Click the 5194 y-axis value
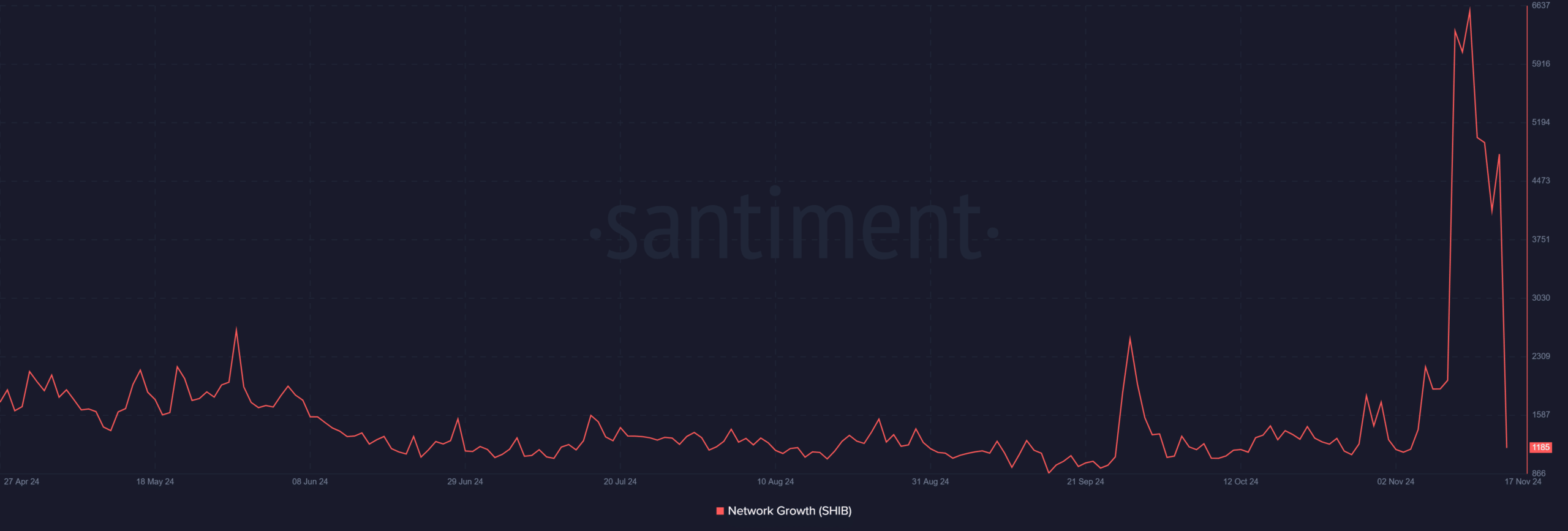Viewport: 1568px width, 531px height. click(1541, 122)
